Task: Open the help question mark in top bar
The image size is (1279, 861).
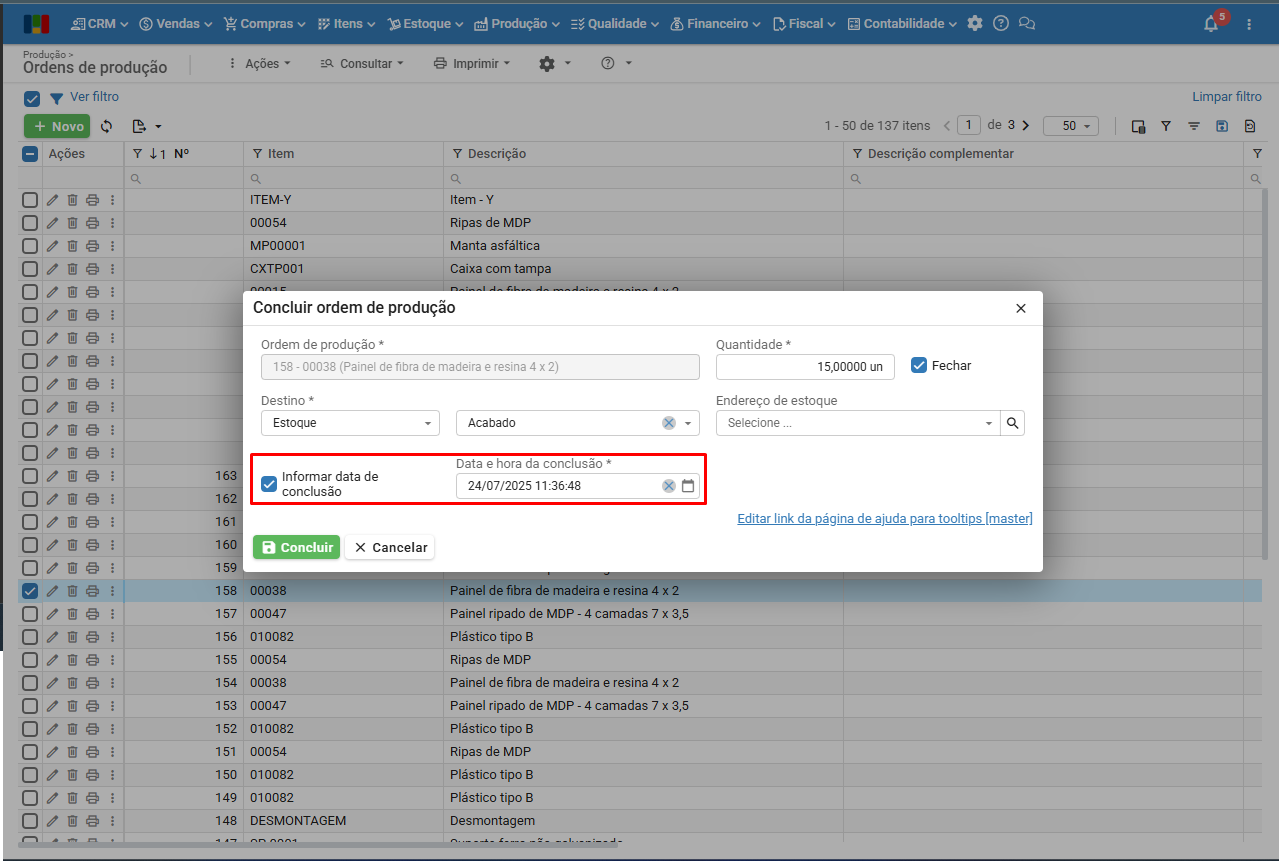Action: pos(1000,23)
